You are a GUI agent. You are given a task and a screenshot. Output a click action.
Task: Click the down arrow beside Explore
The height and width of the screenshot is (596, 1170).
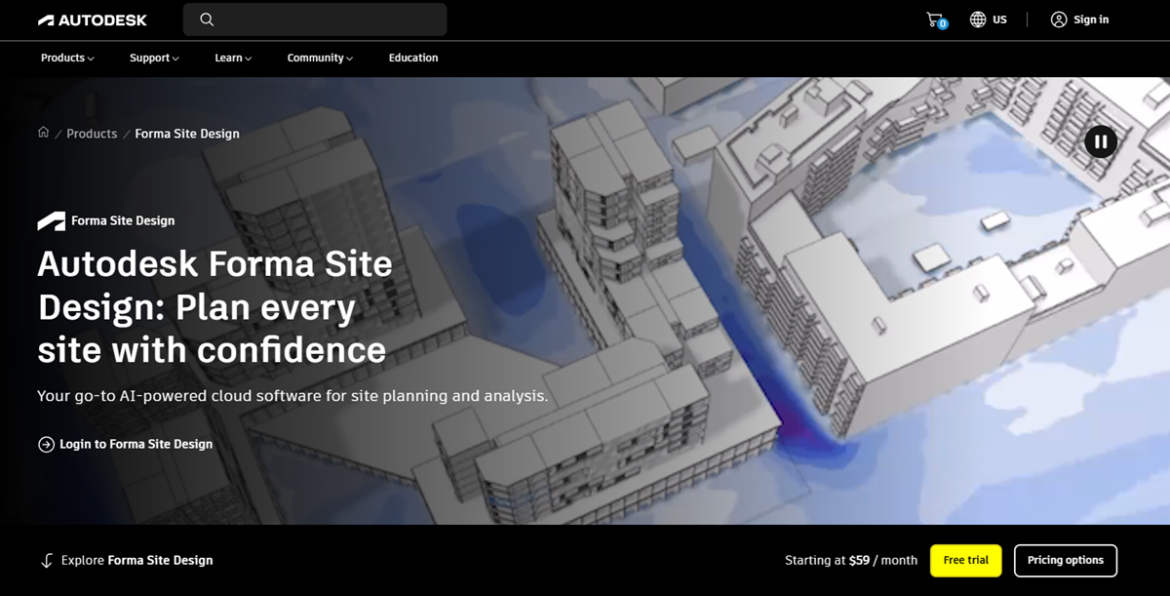click(46, 561)
